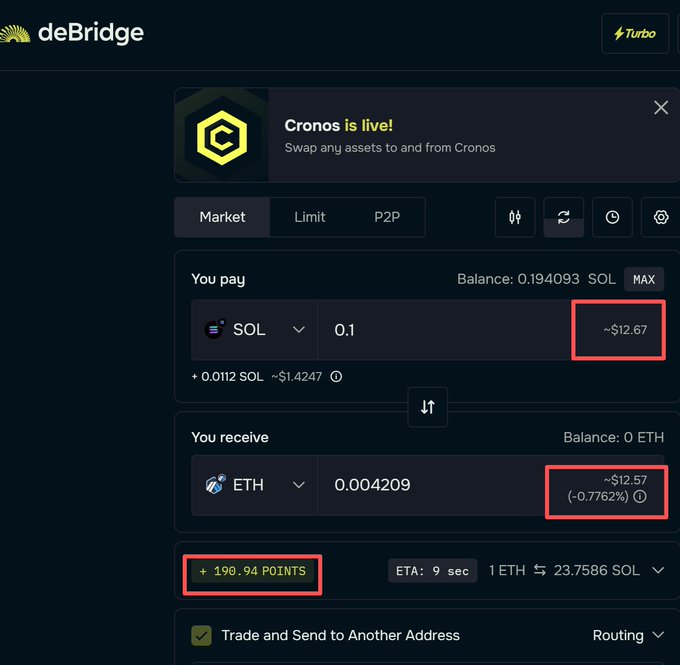The width and height of the screenshot is (680, 665).
Task: Open the transaction history clock icon
Action: [x=612, y=217]
